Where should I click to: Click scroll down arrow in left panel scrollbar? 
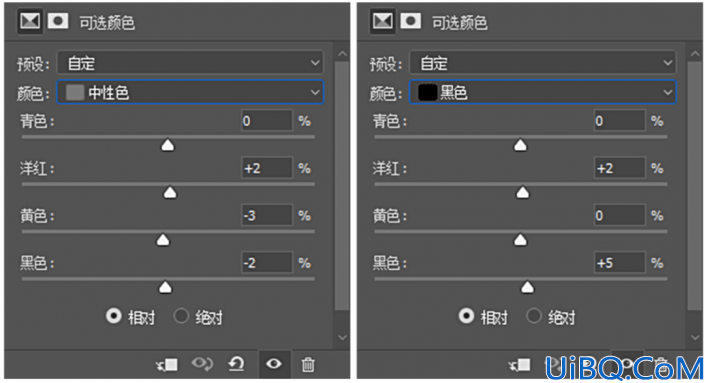[x=343, y=337]
